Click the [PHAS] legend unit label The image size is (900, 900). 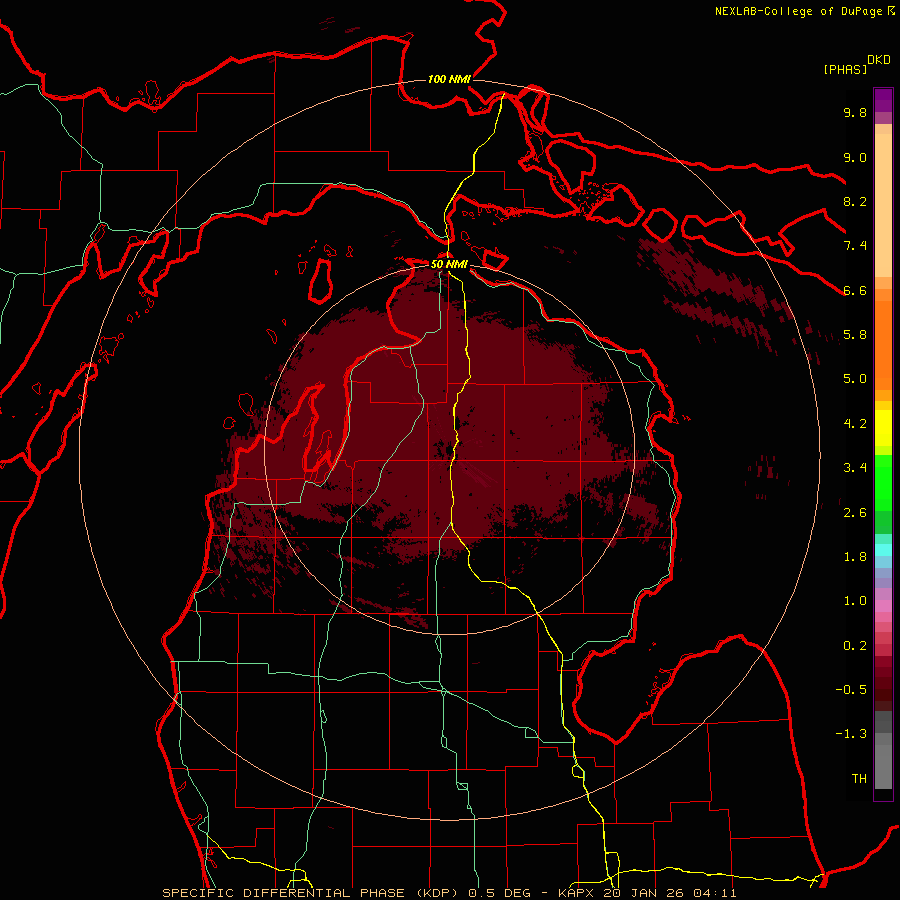point(845,69)
